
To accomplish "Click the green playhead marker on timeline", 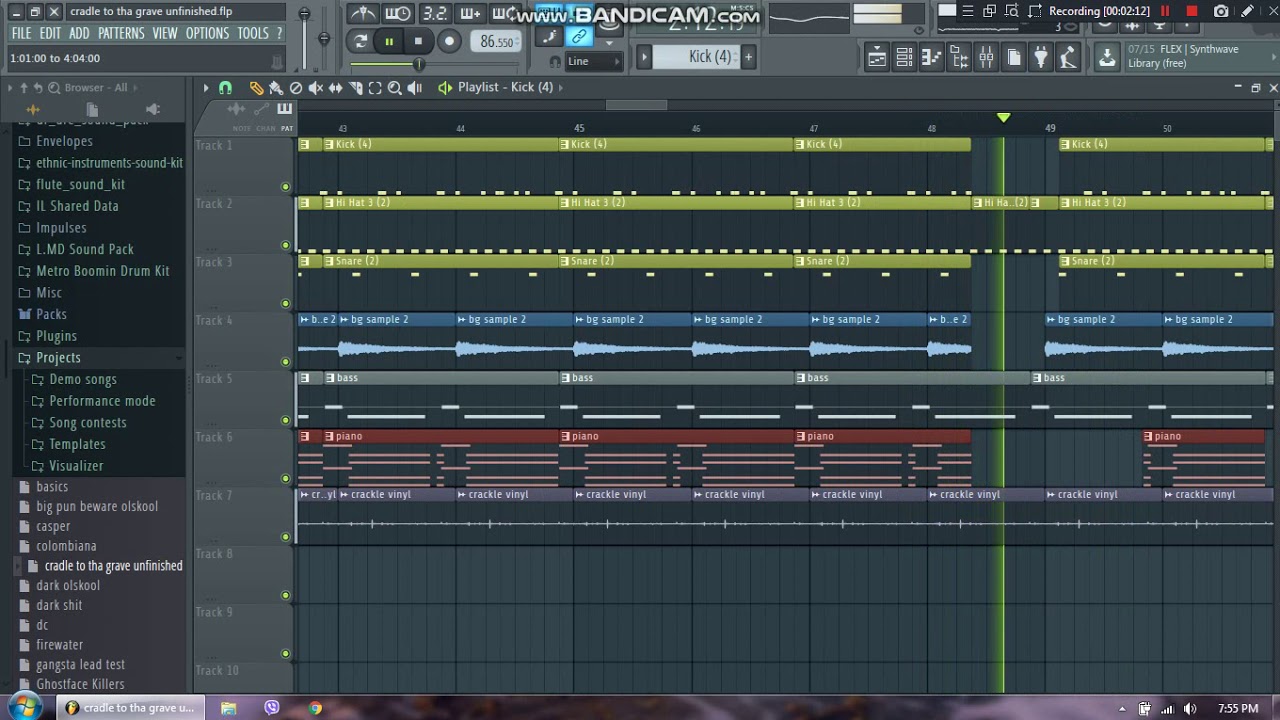I will point(1003,118).
